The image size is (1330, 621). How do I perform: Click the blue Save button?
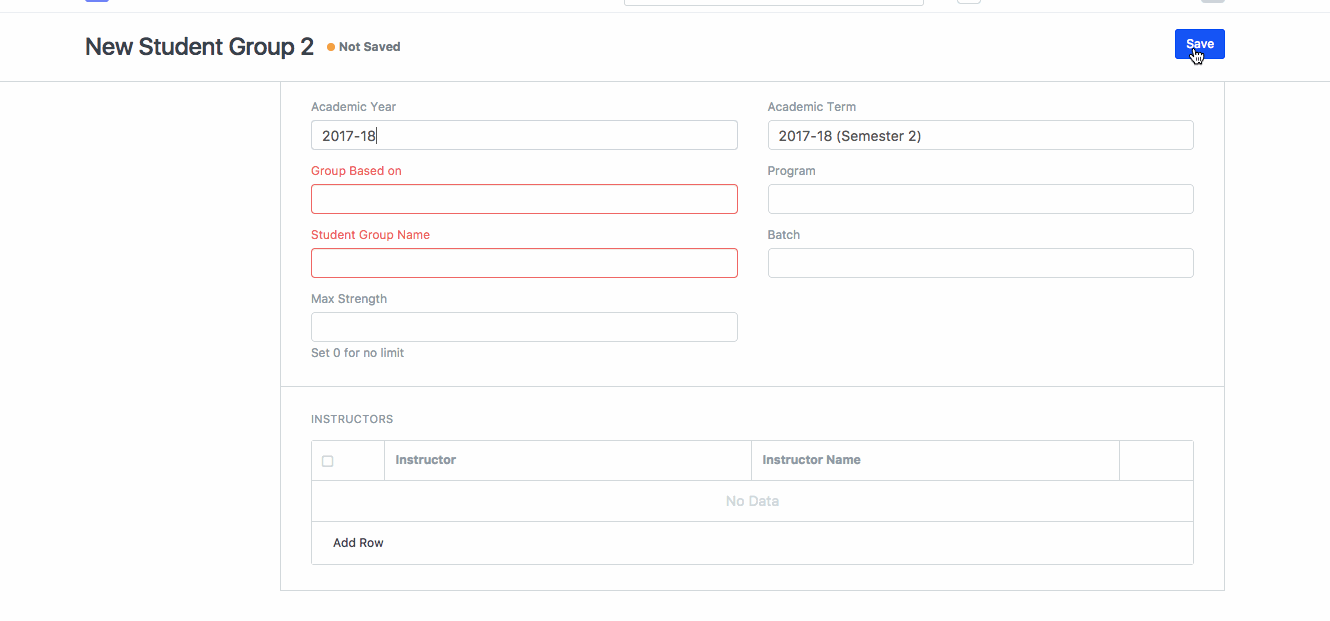pos(1199,44)
